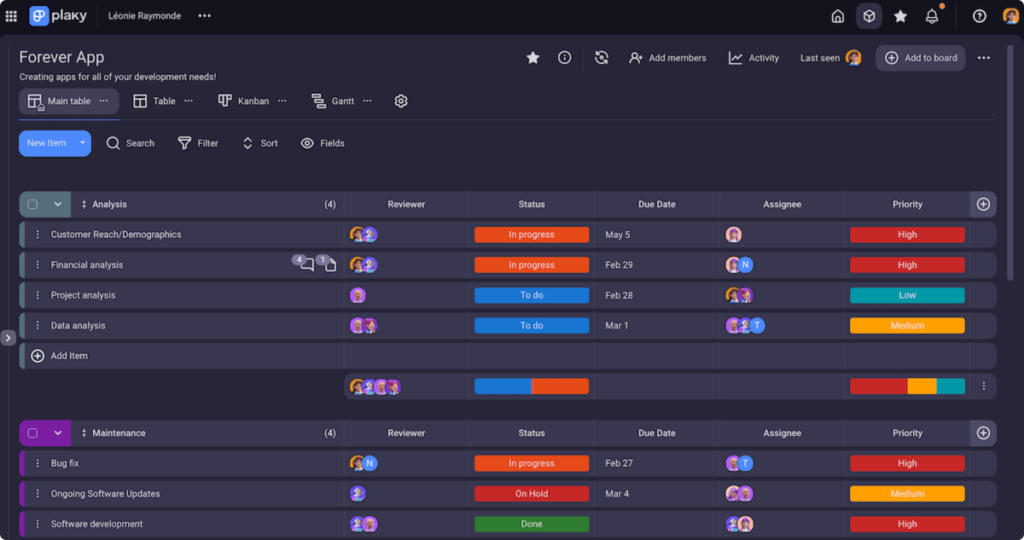
Task: Collapse the Maintenance group chevron
Action: tap(58, 433)
